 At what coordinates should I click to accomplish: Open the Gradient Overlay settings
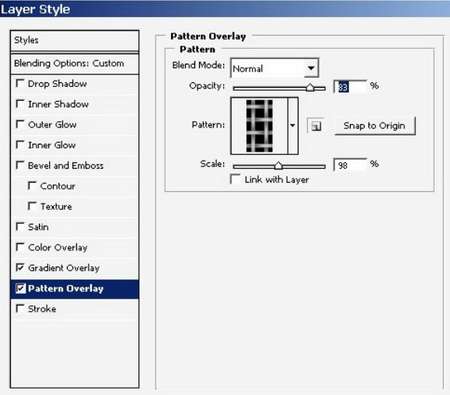[64, 268]
